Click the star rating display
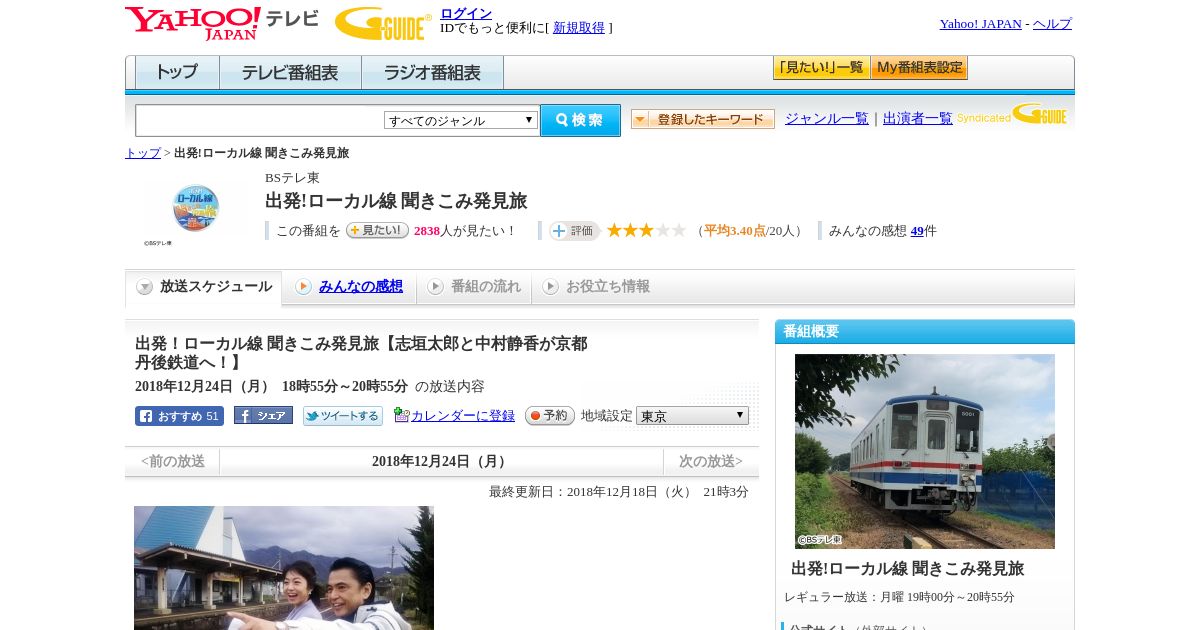1200x630 pixels. 646,230
